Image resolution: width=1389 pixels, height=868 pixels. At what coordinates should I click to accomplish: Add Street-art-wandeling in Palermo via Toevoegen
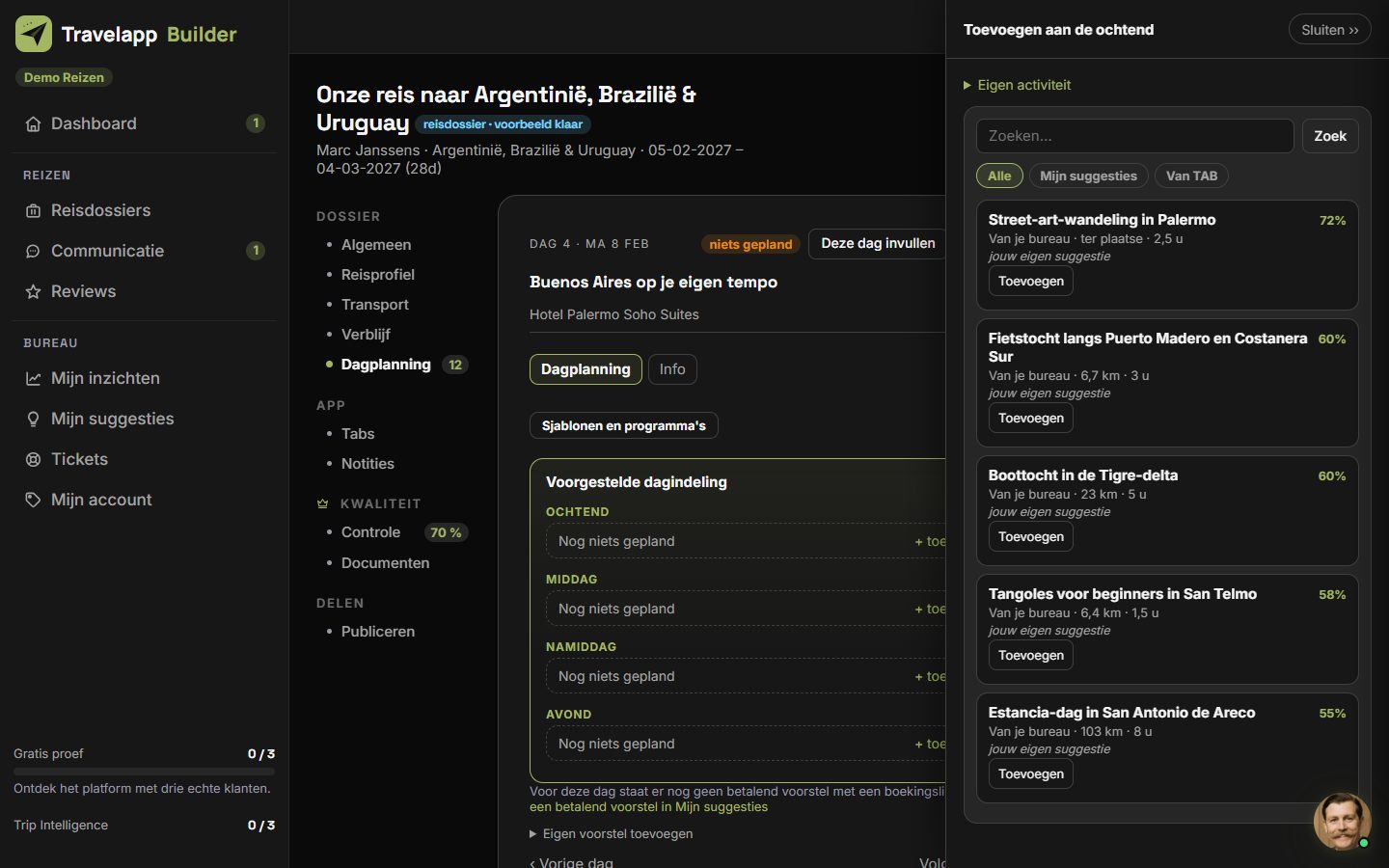pos(1031,281)
